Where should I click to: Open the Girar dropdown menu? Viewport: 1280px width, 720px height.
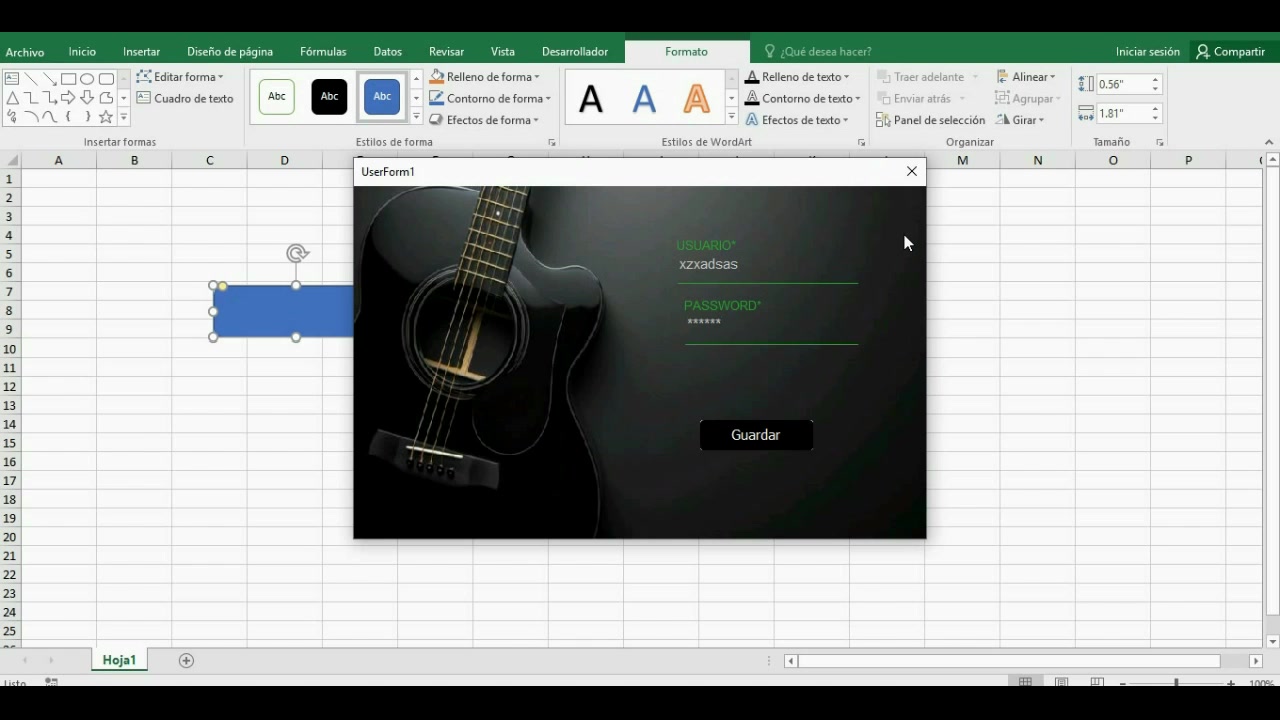[x=1023, y=119]
